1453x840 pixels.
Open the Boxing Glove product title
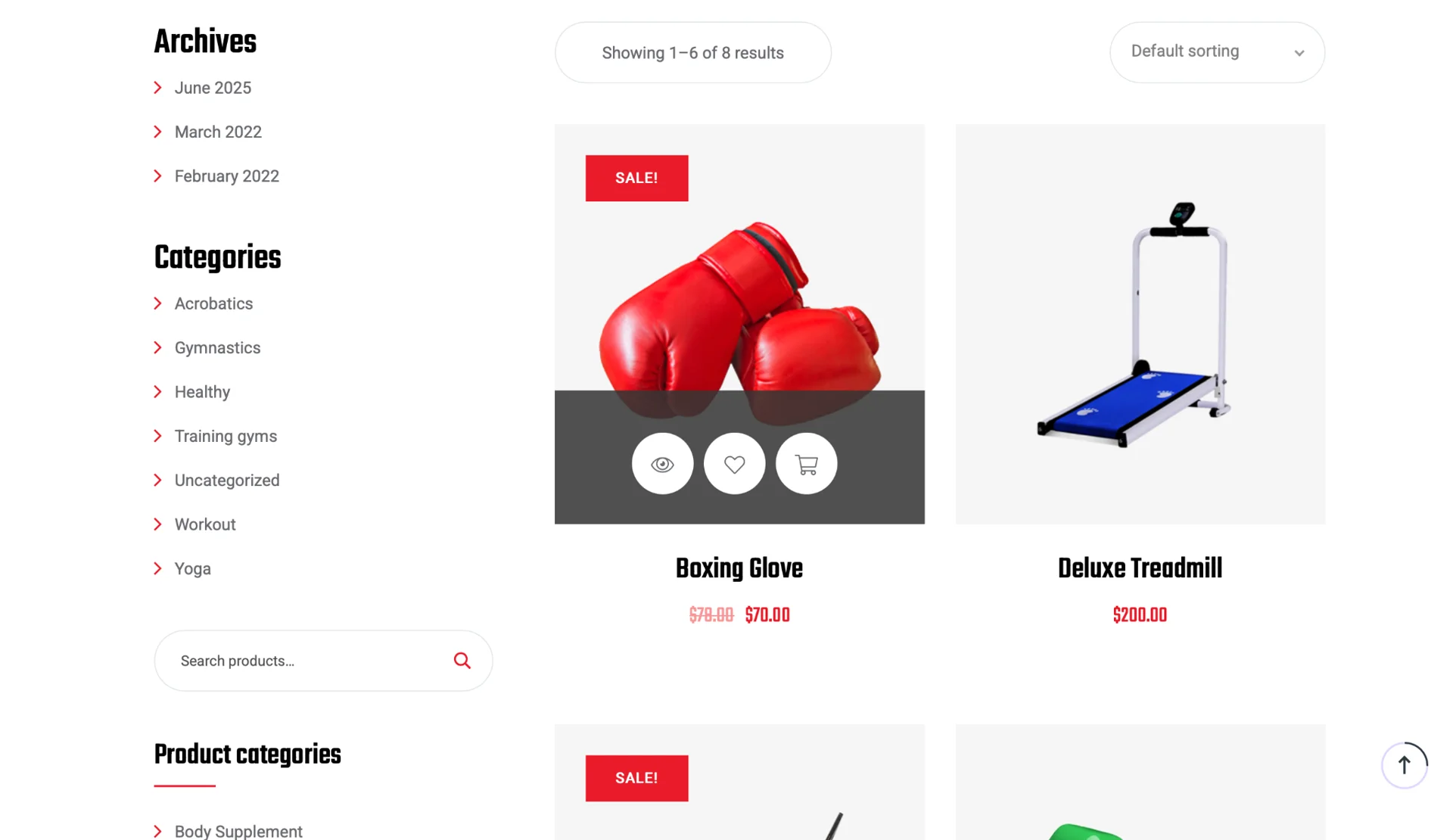[x=739, y=568]
